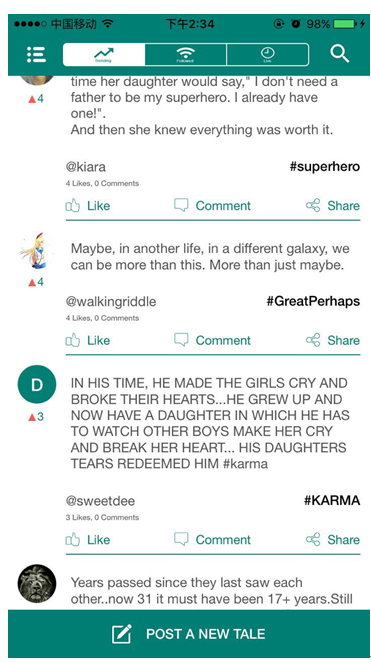This screenshot has width=371, height=663.
Task: Tap the search magnifier icon
Action: (340, 54)
